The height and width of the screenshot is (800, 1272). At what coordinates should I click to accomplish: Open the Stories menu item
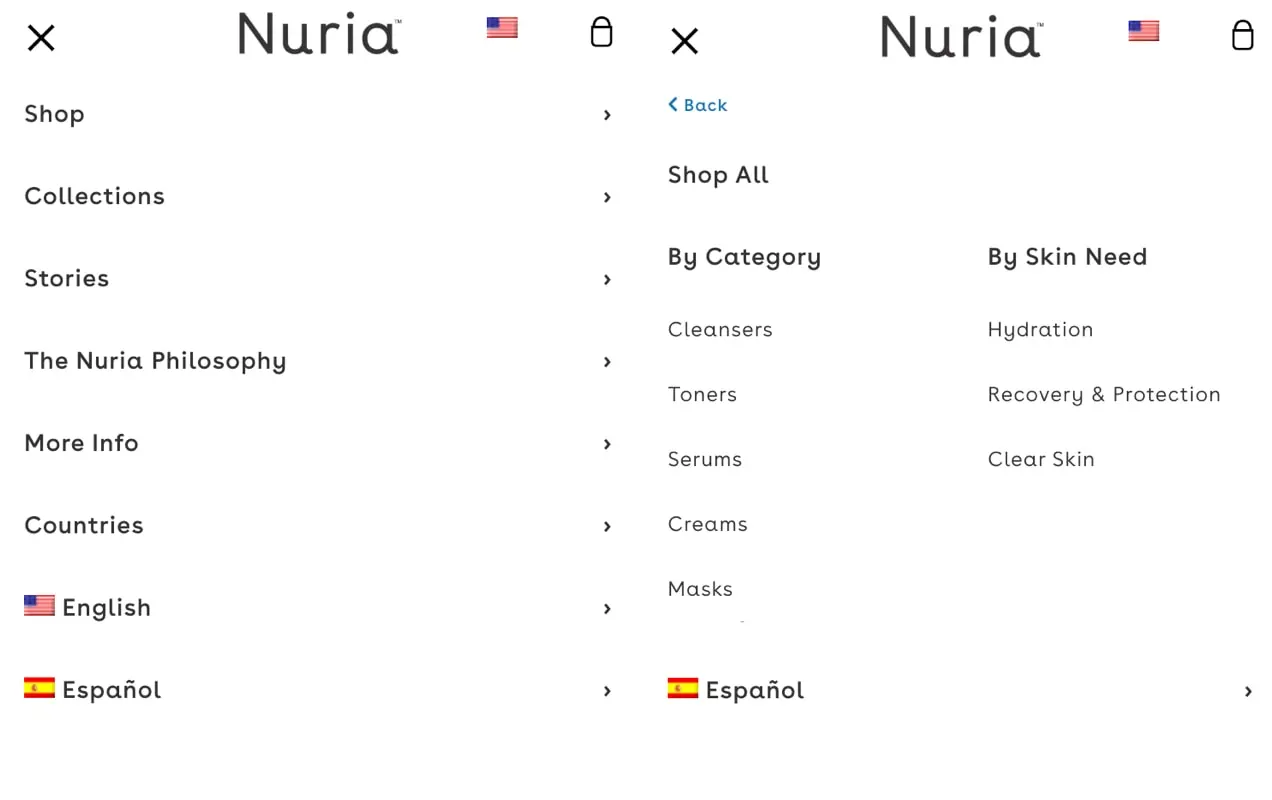[318, 279]
